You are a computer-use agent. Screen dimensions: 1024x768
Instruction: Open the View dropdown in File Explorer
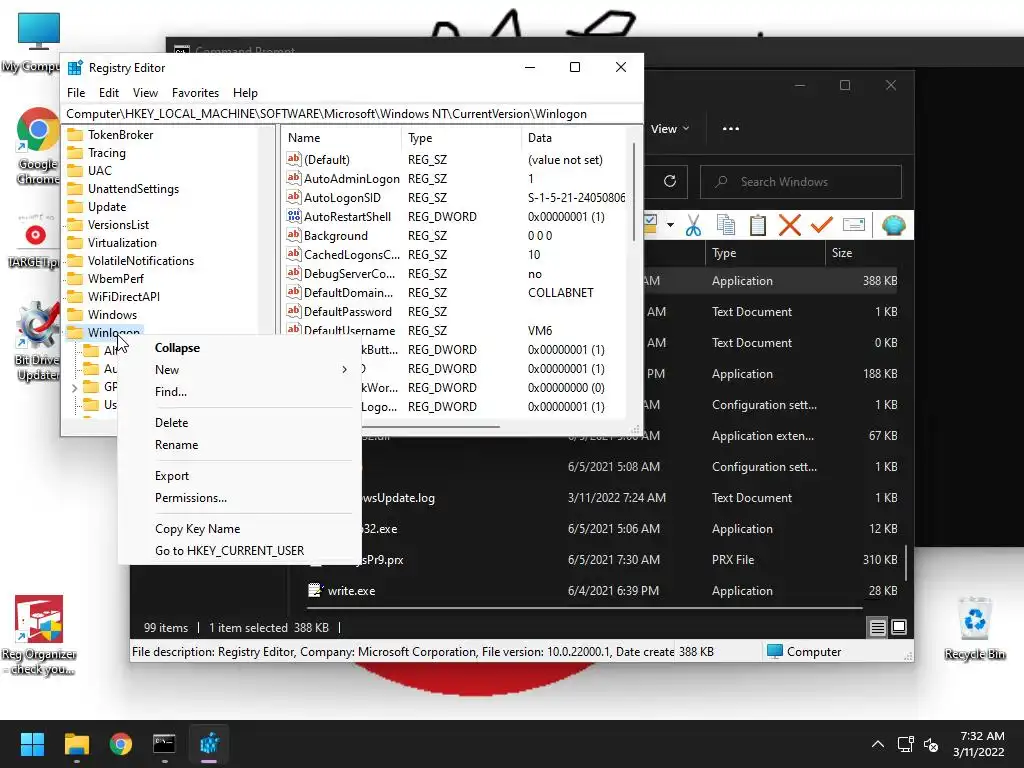pyautogui.click(x=670, y=129)
